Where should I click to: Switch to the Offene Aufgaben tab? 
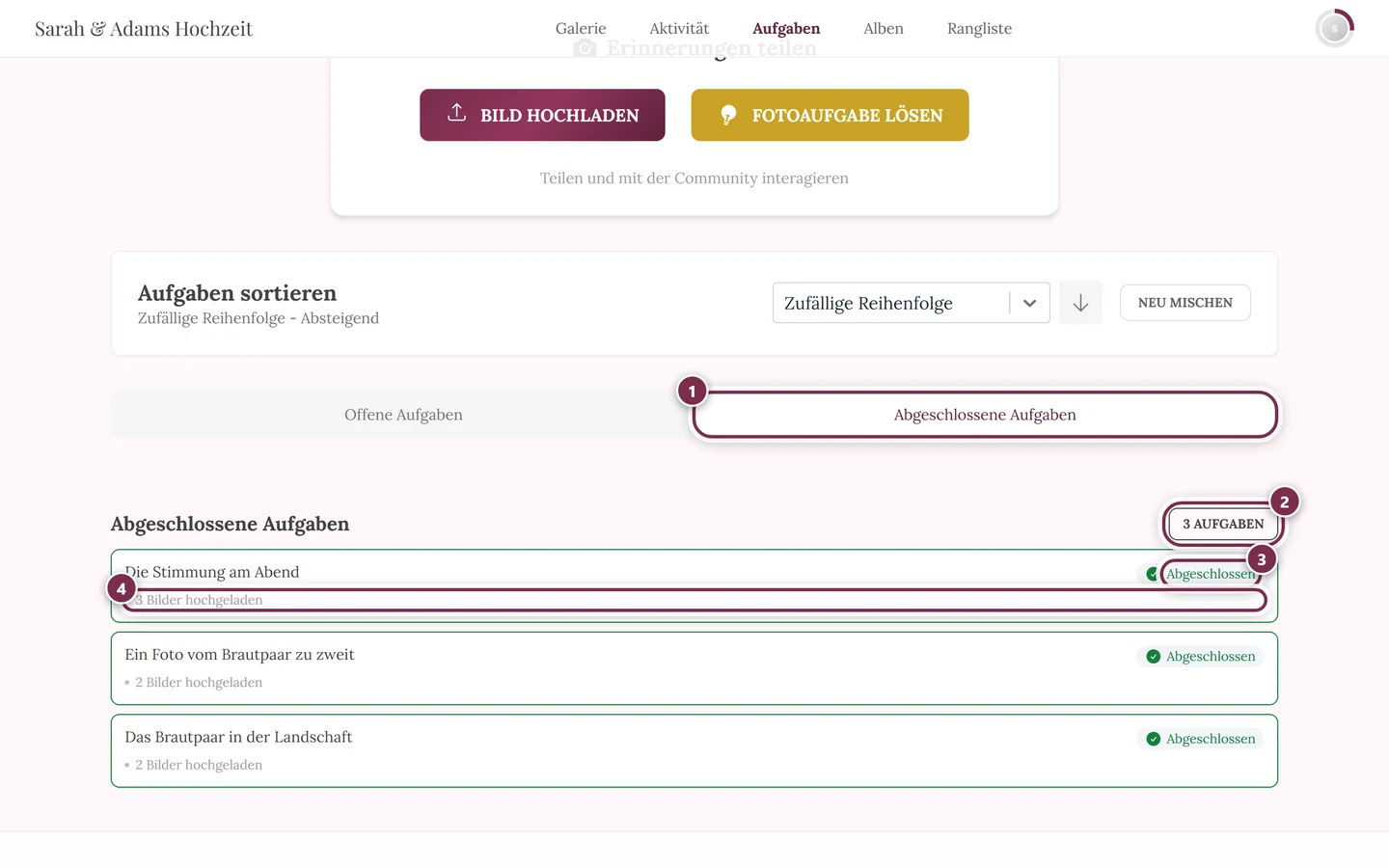(403, 415)
